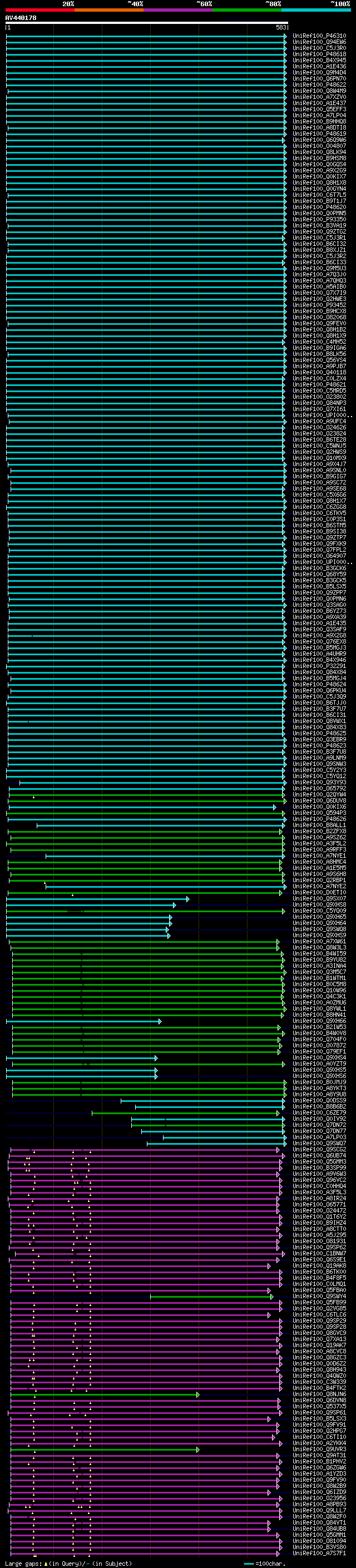The height and width of the screenshot is (1568, 356).
Task: Select hit label UniRef100_Q6PN70
Action: [319, 78]
